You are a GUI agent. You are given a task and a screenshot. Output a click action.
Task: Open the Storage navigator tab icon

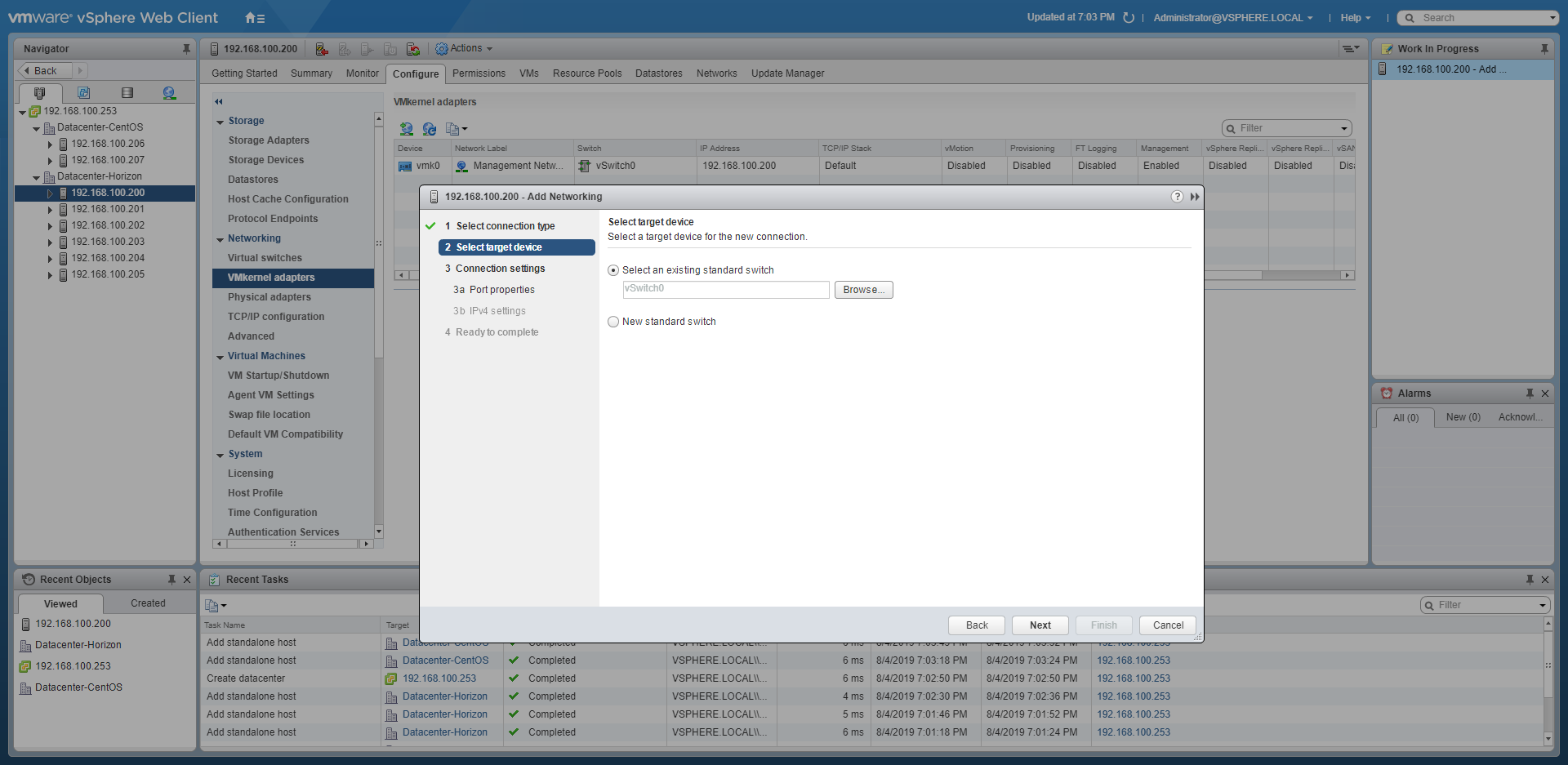127,93
